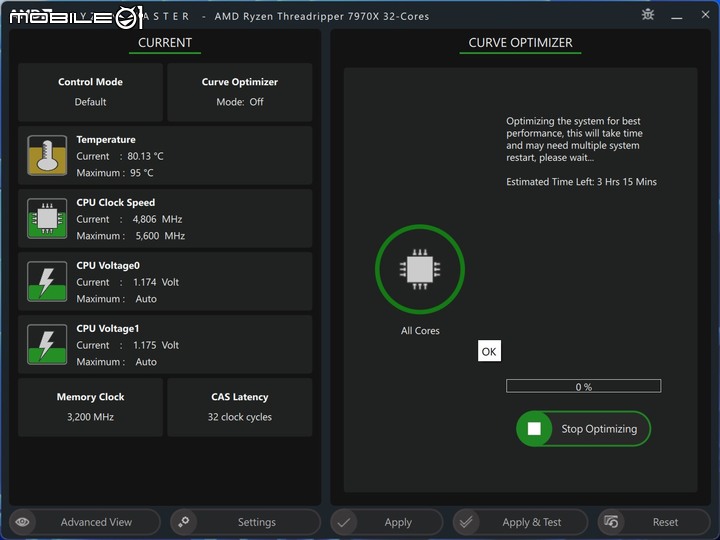
Task: Click the eye icon beside Advanced View
Action: [22, 522]
